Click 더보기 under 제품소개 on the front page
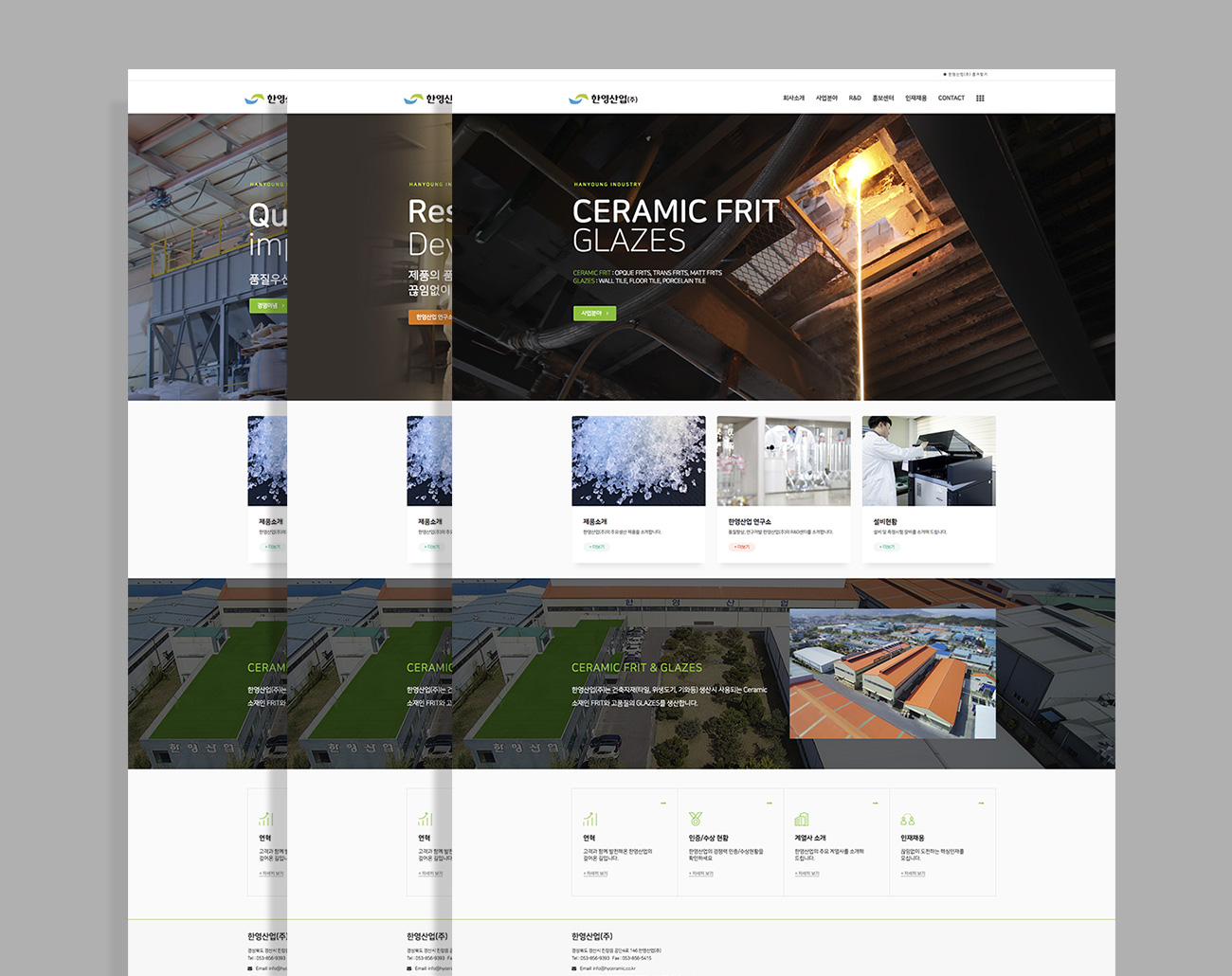Viewport: 1232px width, 976px height. [597, 547]
